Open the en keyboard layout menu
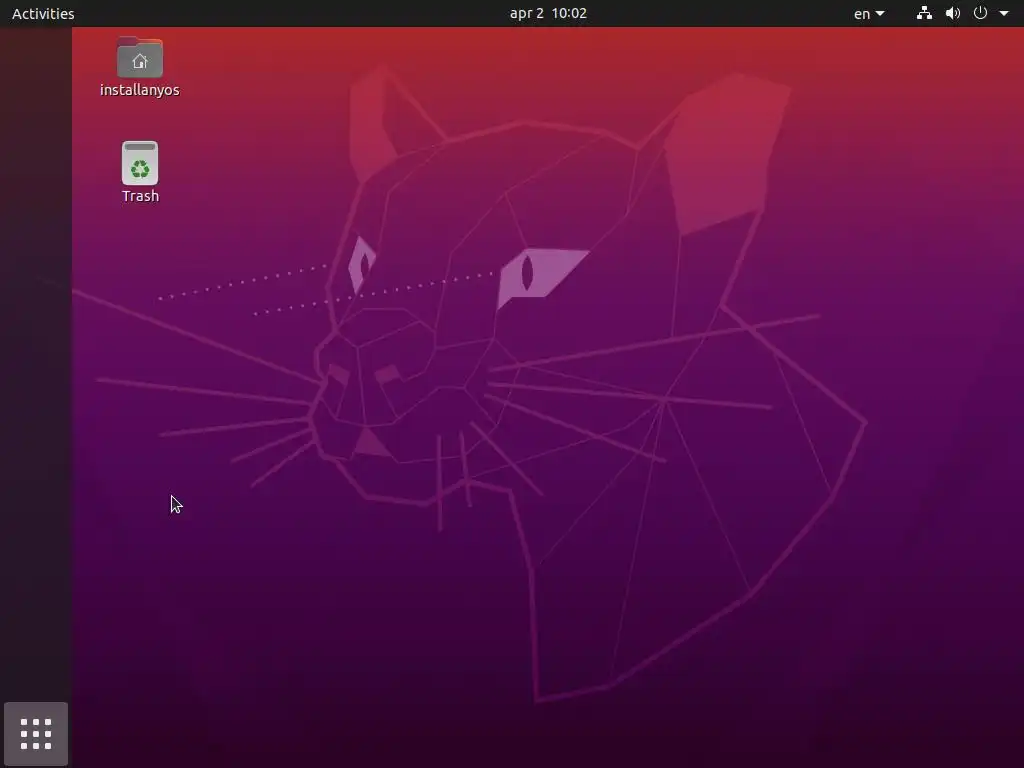Image resolution: width=1024 pixels, height=768 pixels. [869, 14]
